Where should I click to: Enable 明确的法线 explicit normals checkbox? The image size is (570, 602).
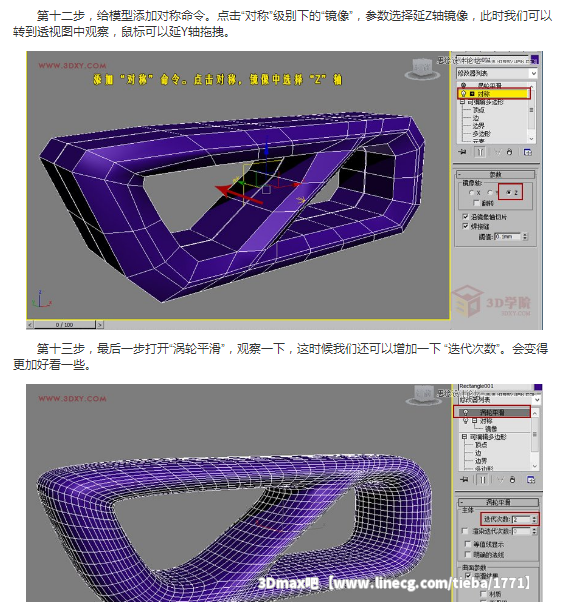point(468,554)
